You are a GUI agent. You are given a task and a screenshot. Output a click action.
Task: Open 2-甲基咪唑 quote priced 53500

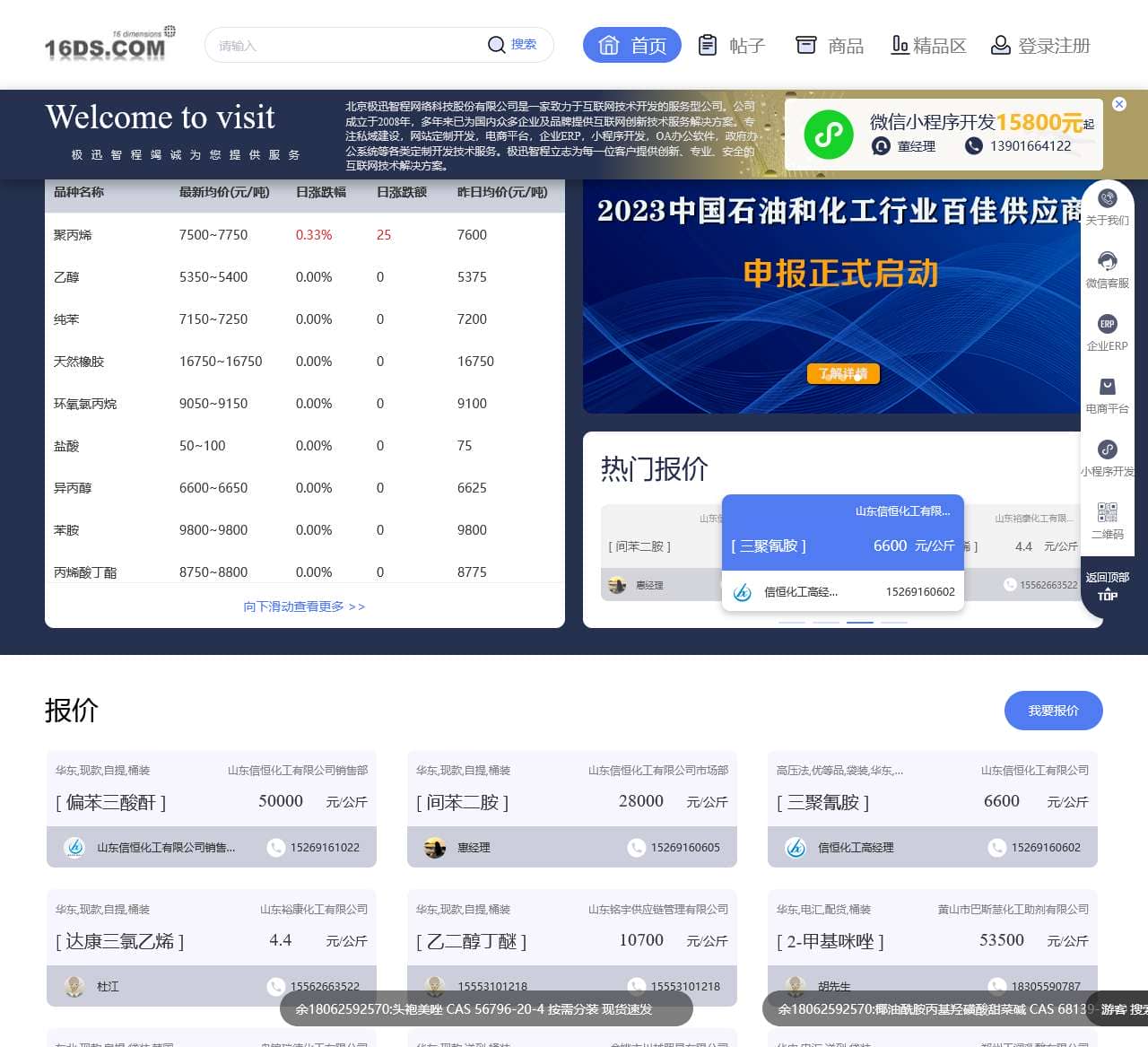pos(933,948)
